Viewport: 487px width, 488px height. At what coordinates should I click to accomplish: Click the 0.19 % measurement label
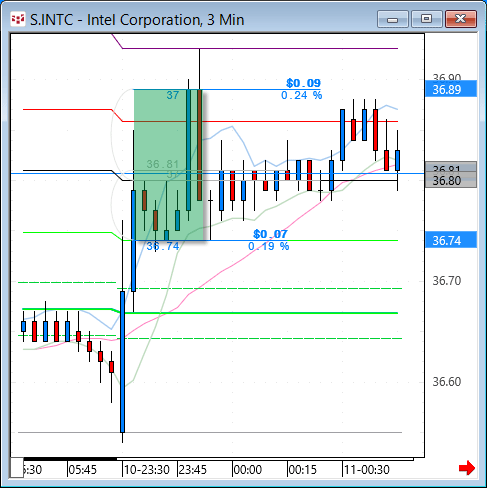pyautogui.click(x=268, y=246)
